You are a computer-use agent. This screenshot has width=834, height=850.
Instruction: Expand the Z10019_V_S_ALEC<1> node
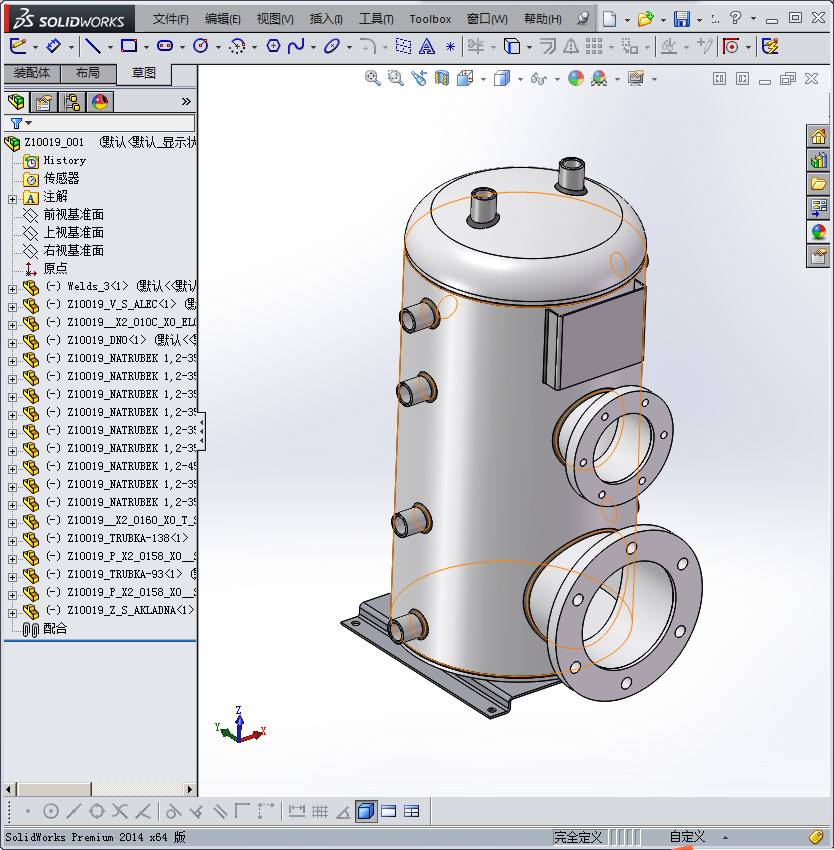[12, 307]
